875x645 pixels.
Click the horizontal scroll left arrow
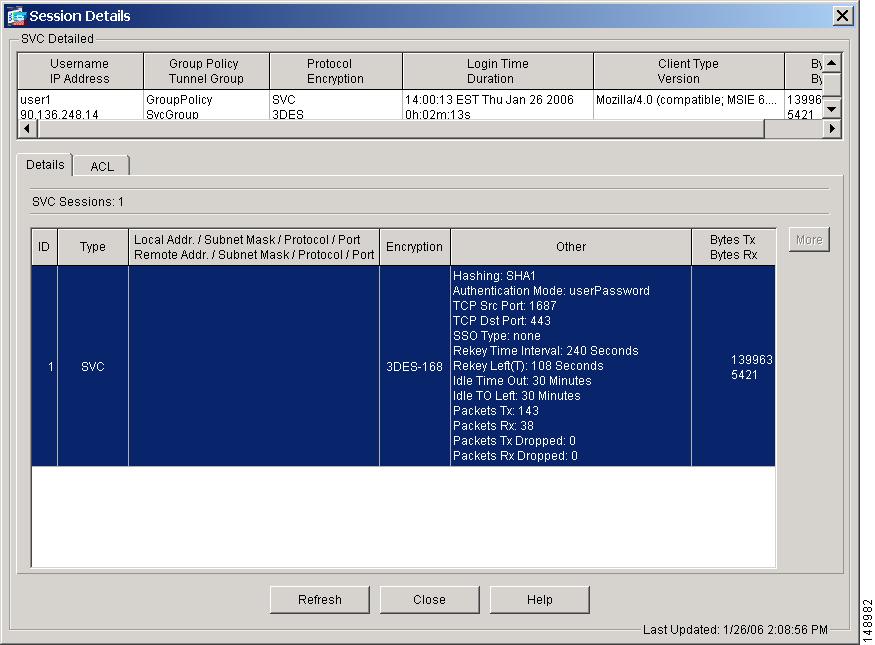pyautogui.click(x=27, y=129)
